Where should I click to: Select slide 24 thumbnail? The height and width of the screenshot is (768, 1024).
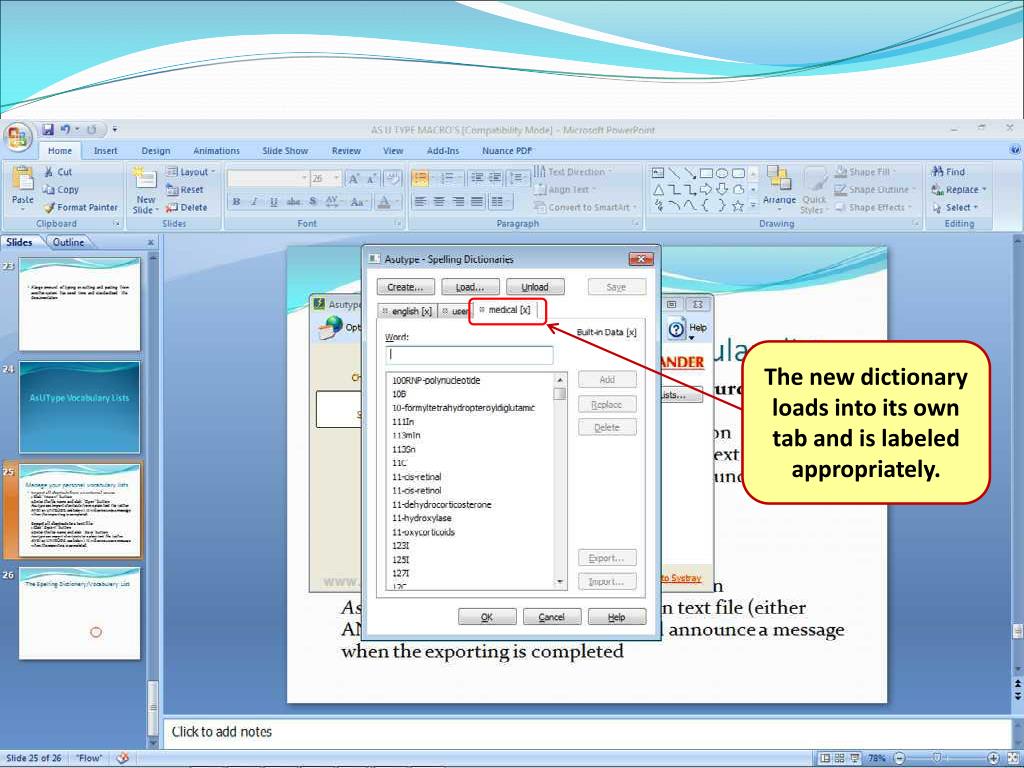(80, 408)
